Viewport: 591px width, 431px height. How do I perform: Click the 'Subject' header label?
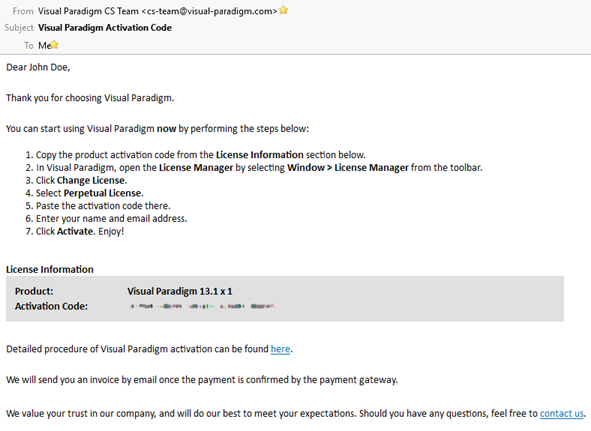[x=19, y=28]
